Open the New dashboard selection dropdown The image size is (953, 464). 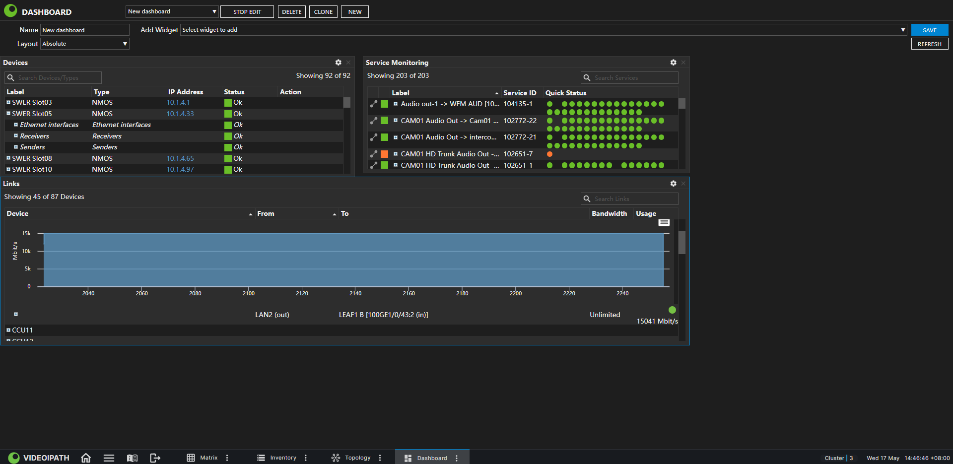click(172, 12)
